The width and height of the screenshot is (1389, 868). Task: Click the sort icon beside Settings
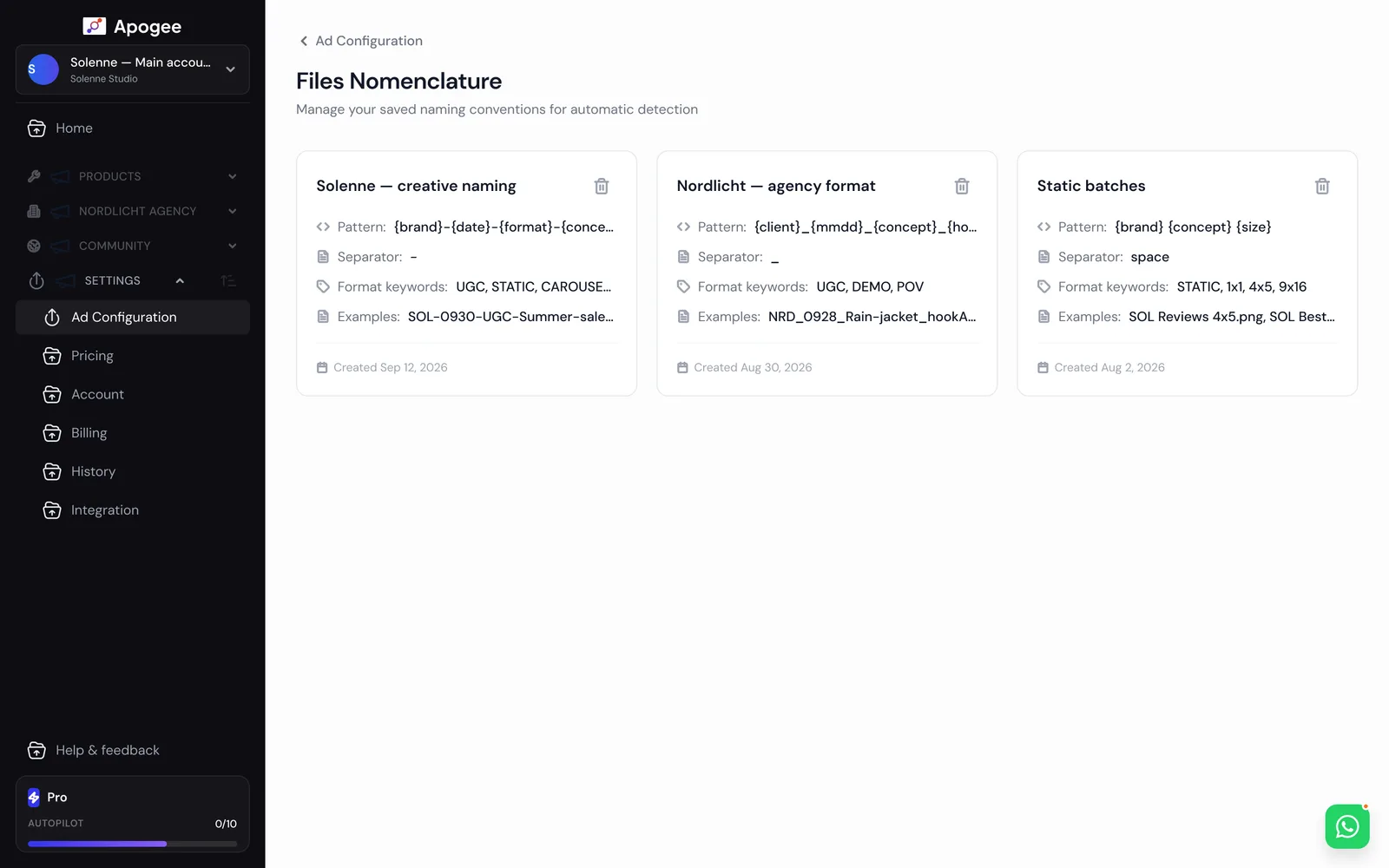(228, 280)
